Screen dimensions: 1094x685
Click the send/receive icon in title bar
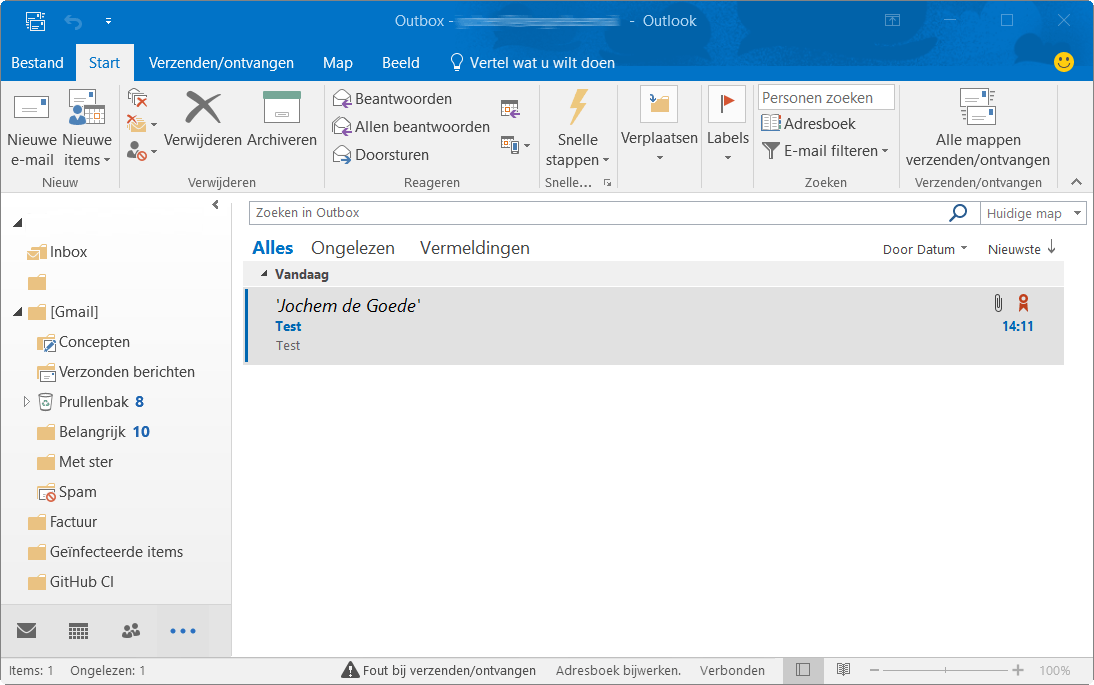(x=36, y=21)
